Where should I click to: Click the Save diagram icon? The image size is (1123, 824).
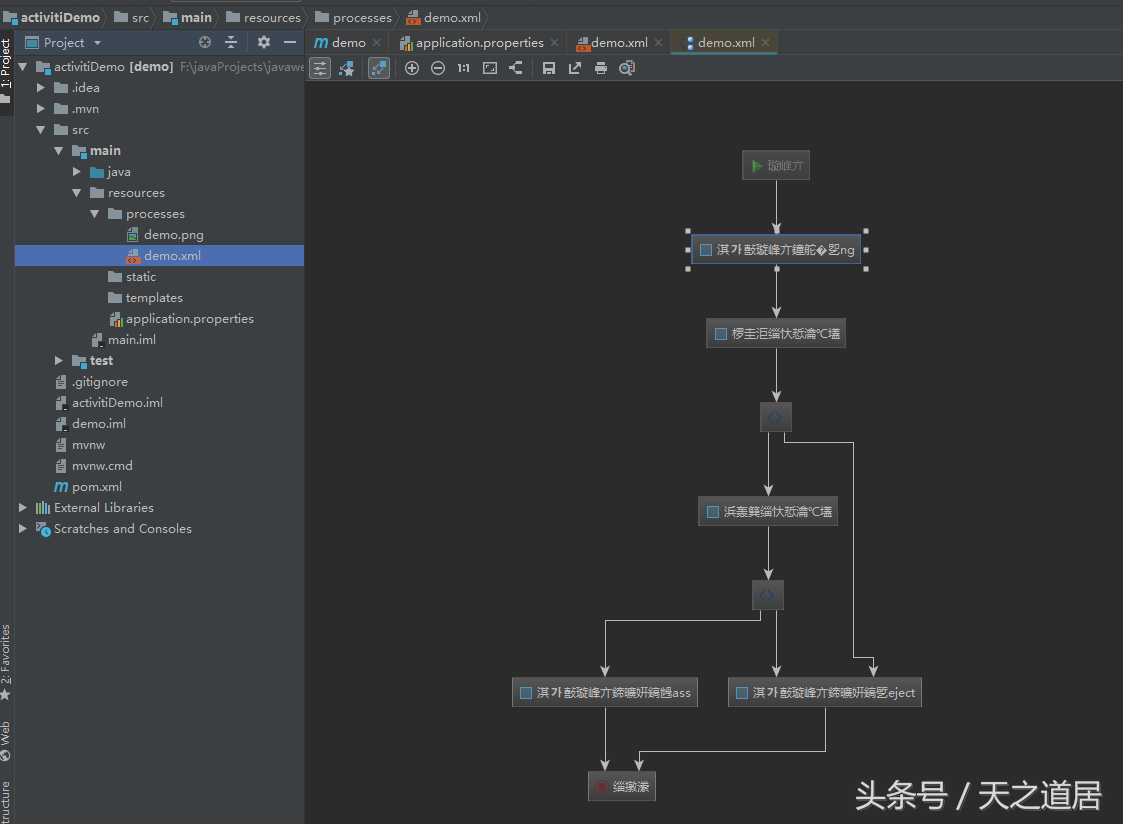(547, 68)
